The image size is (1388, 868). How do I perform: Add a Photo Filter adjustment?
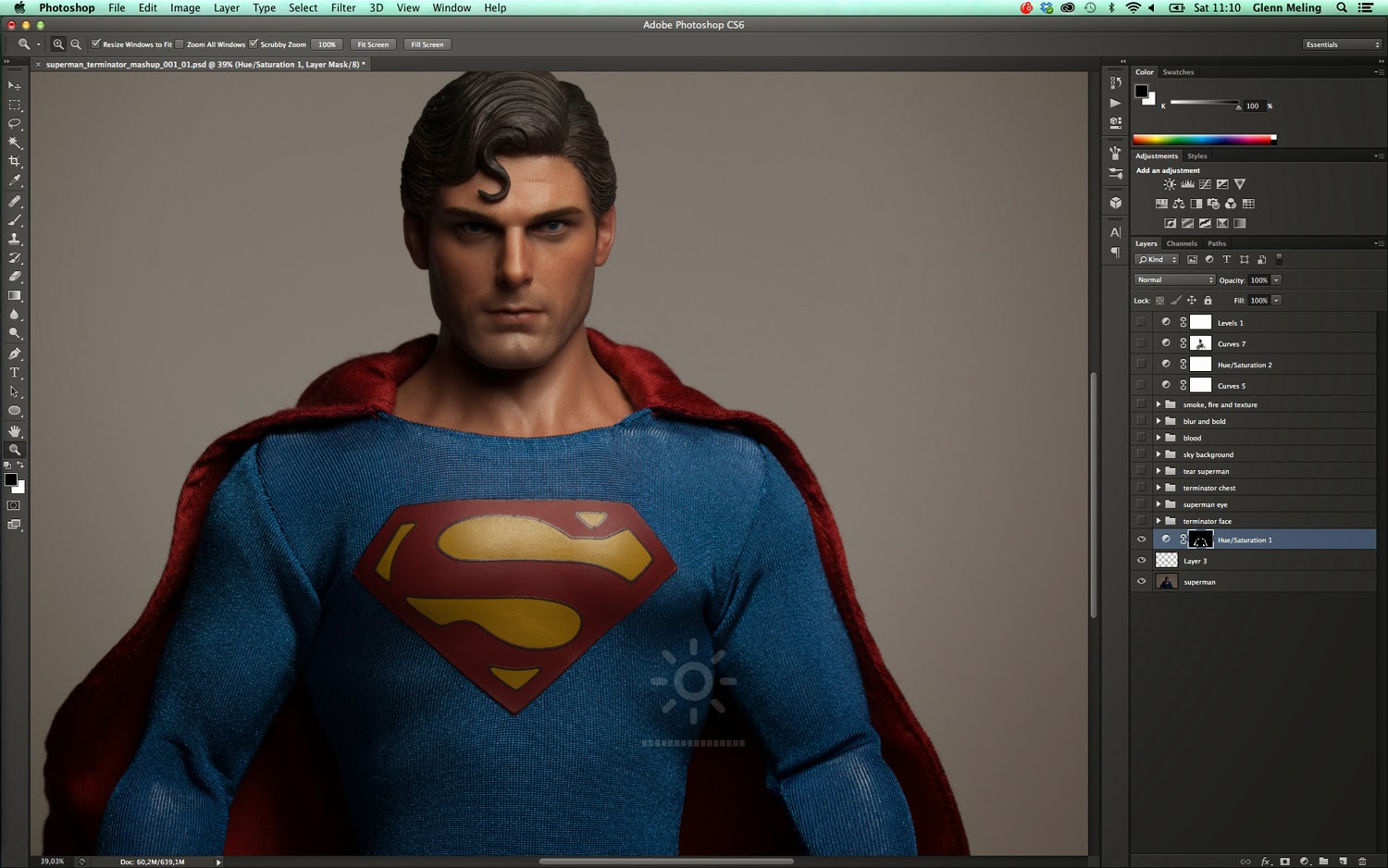1213,204
